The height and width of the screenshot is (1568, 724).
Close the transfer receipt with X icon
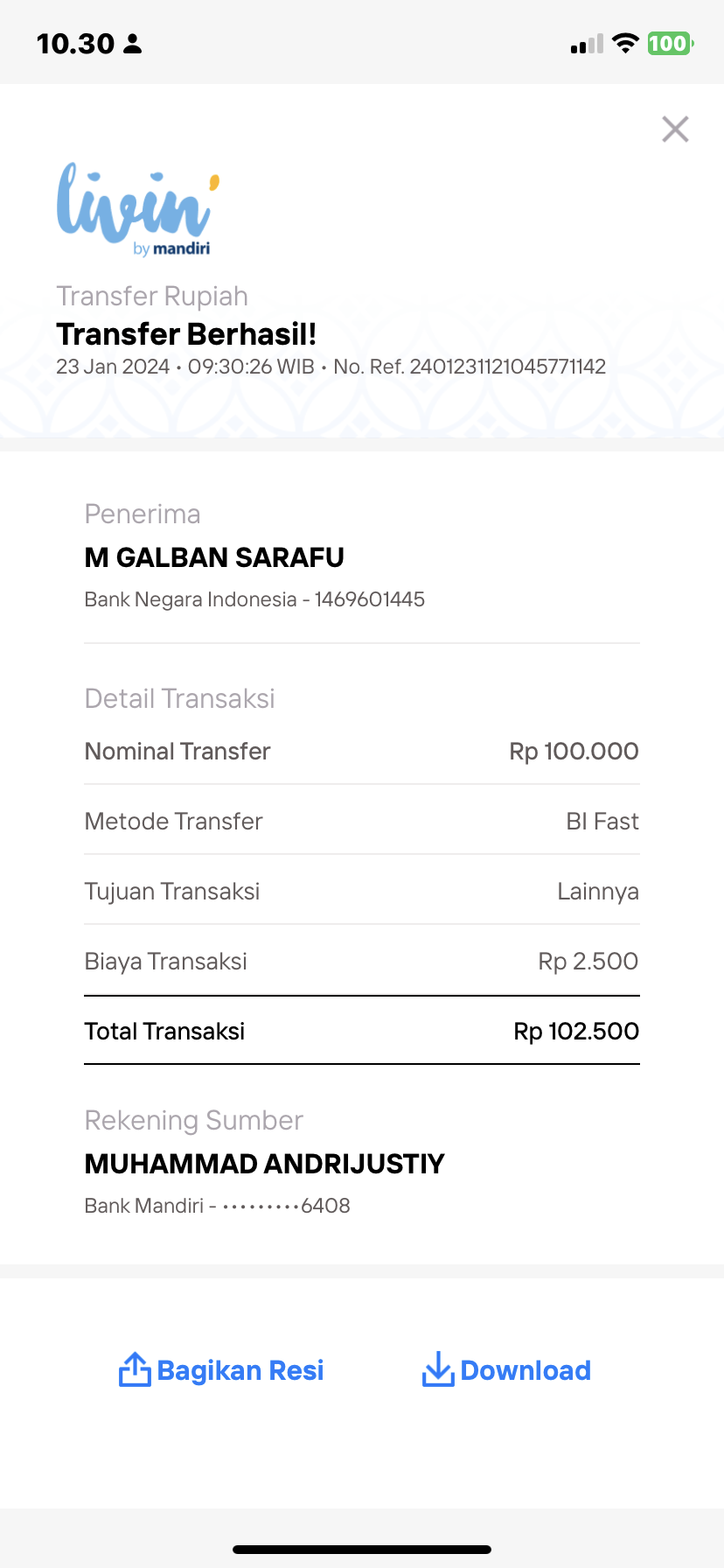point(675,129)
